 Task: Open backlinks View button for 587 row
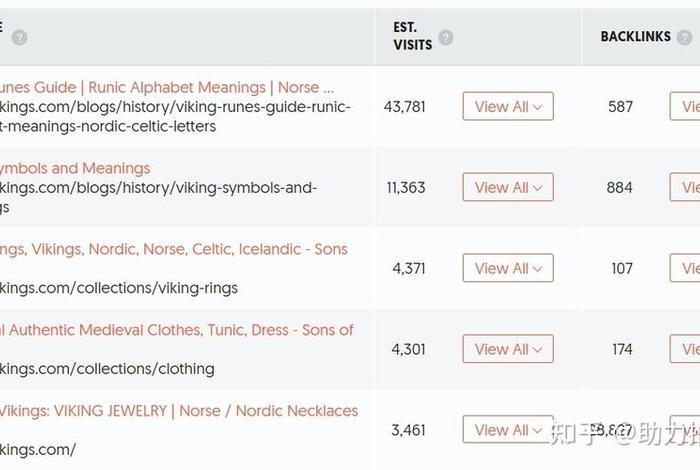685,106
